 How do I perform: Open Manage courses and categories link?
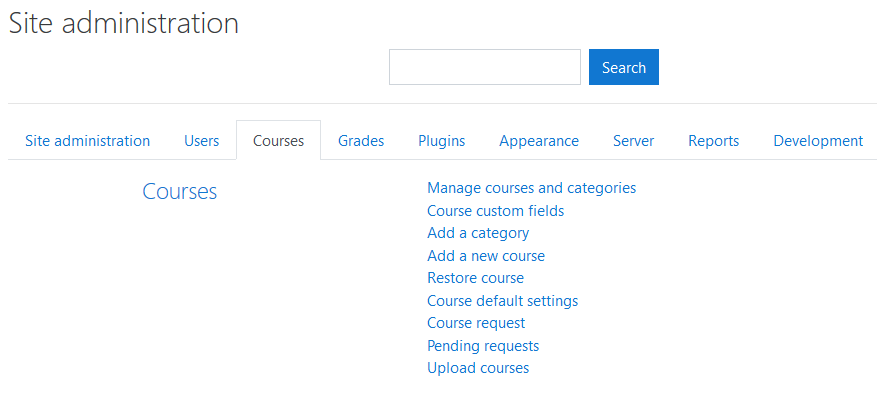coord(531,188)
